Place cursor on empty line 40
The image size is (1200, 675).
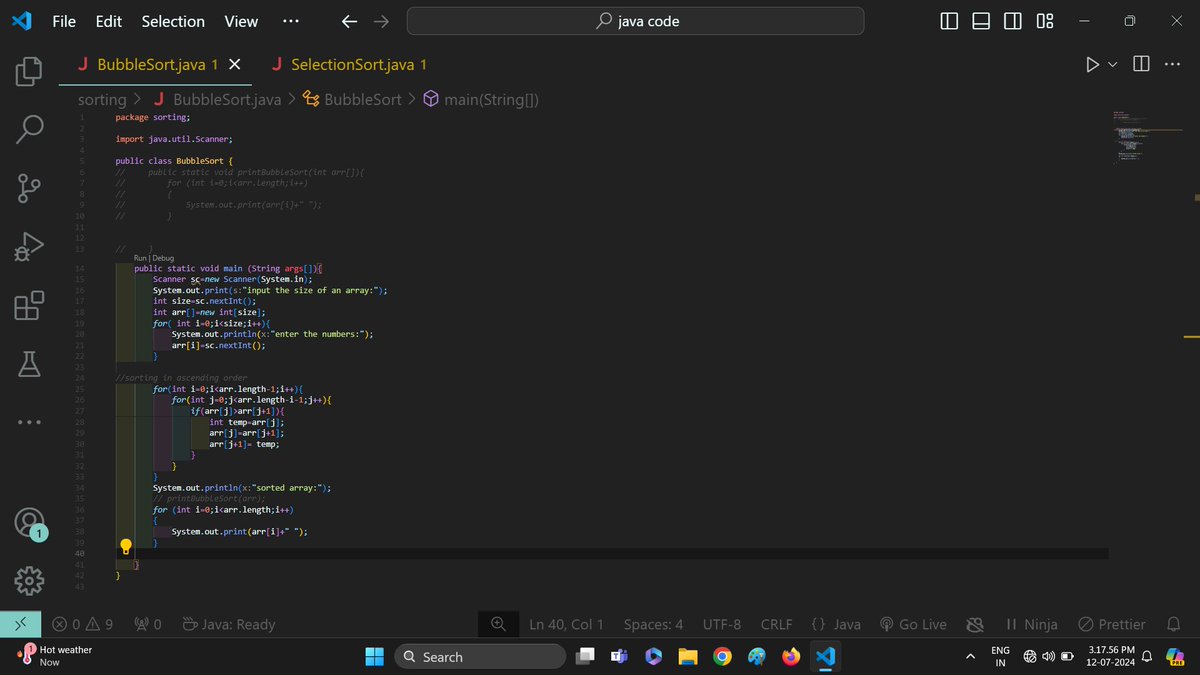[610, 553]
